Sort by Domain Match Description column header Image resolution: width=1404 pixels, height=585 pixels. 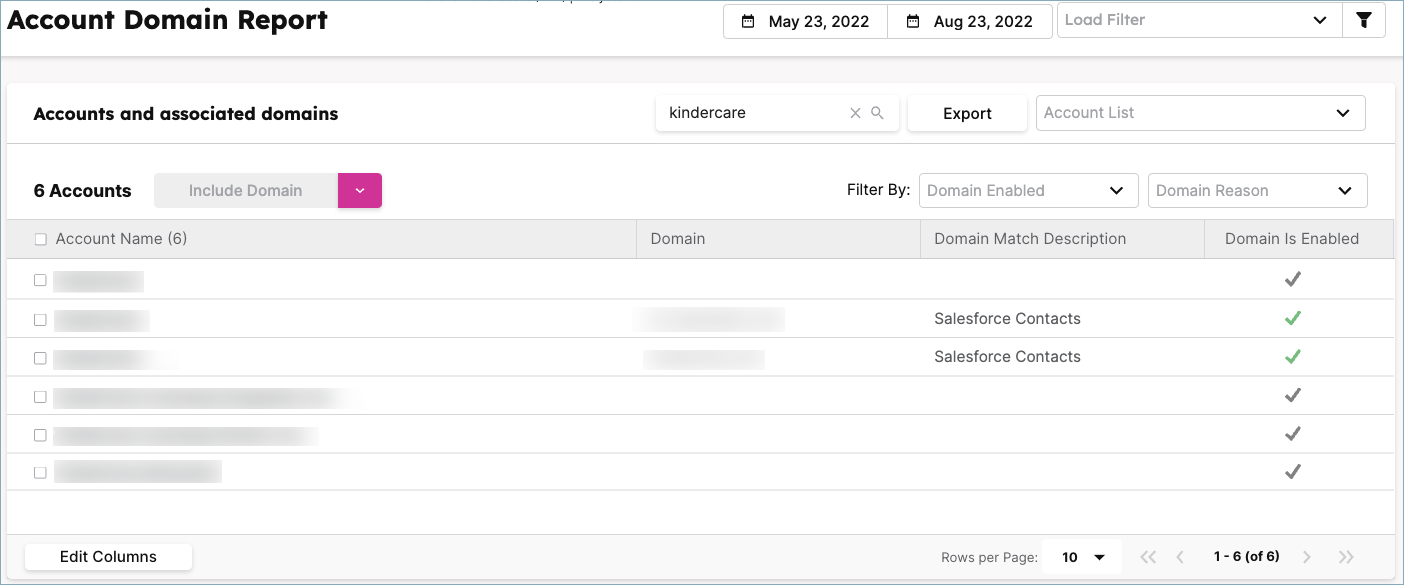click(1030, 239)
